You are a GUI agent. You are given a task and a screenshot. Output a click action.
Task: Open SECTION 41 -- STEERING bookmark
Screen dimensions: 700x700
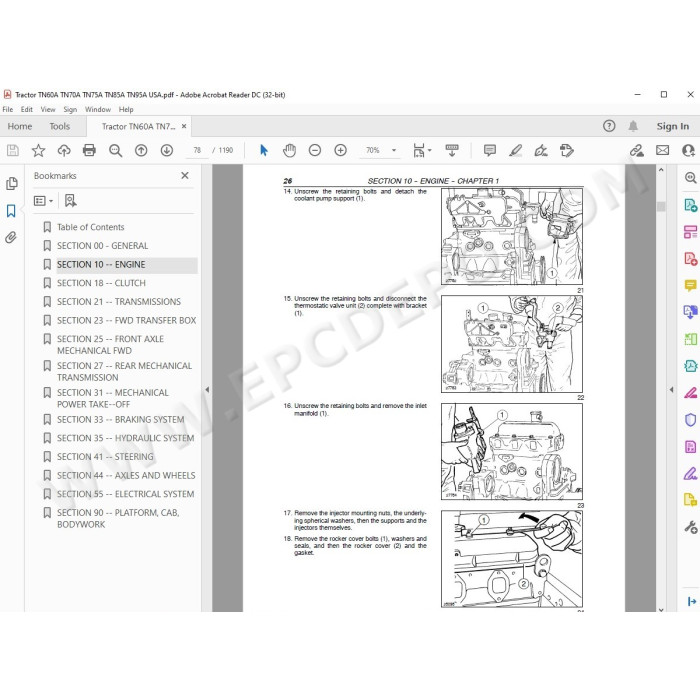coord(105,457)
